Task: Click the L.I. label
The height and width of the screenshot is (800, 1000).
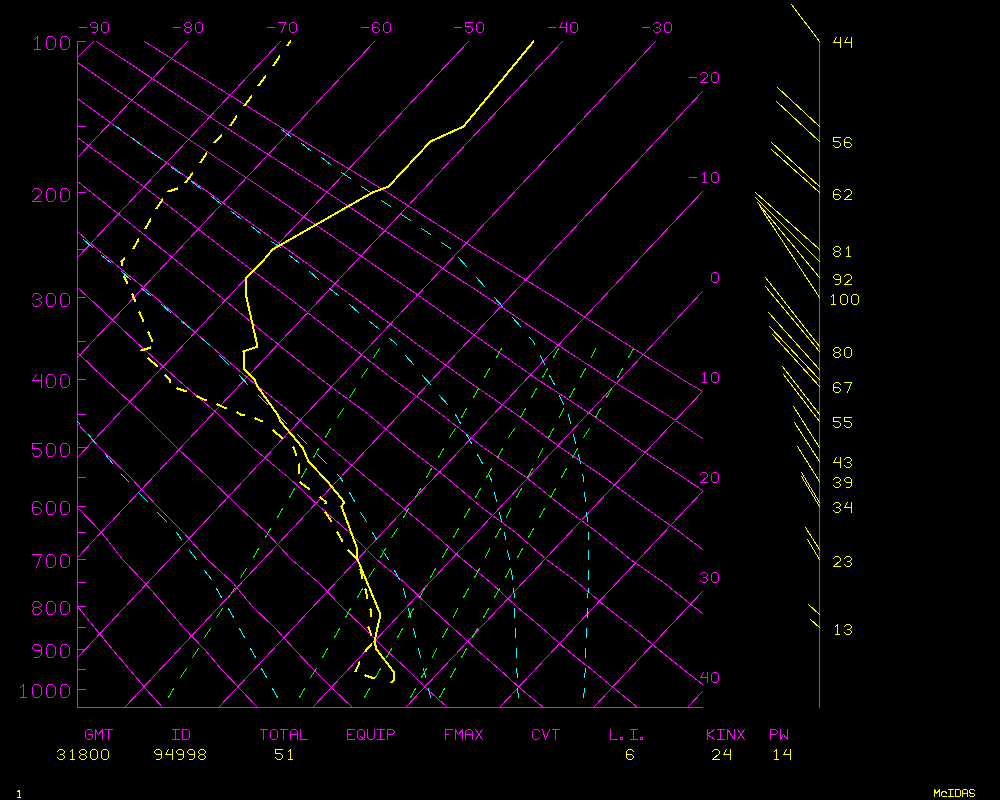Action: tap(627, 735)
